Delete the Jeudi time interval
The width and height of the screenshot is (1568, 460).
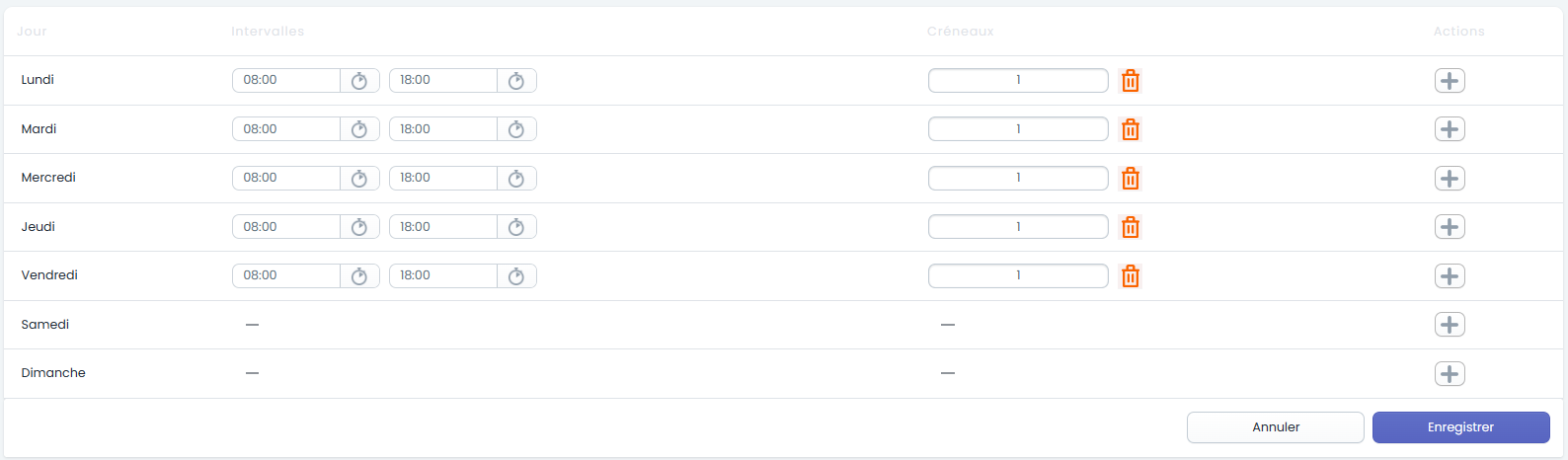point(1131,227)
